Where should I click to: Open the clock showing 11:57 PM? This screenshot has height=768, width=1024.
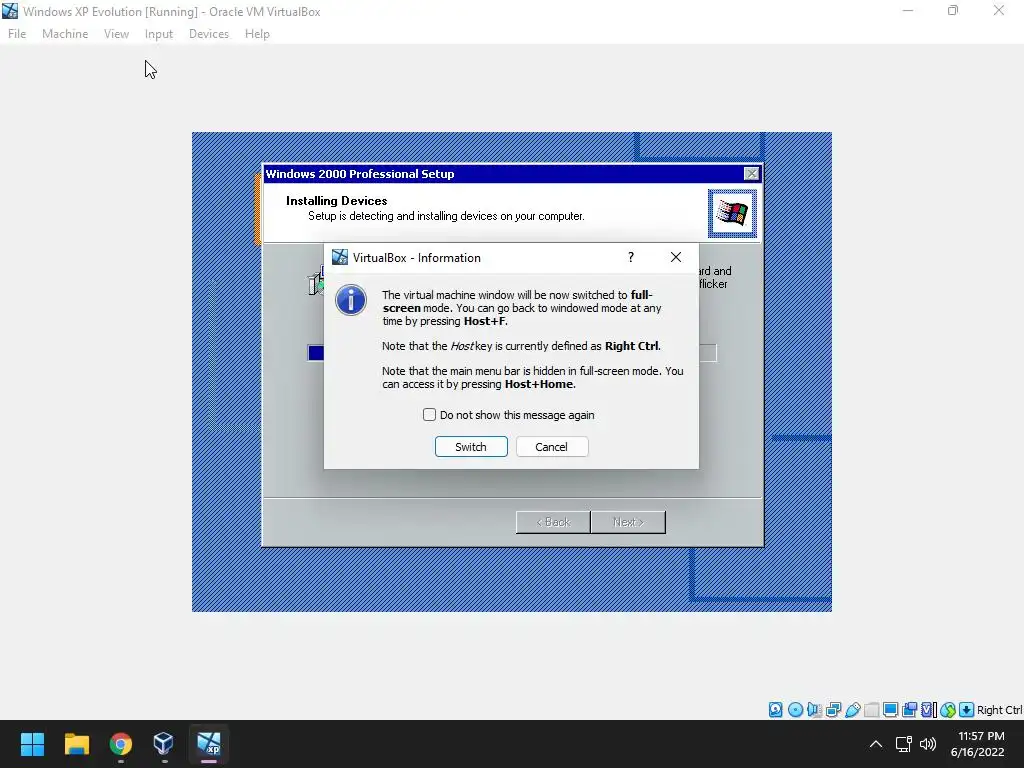(x=978, y=744)
